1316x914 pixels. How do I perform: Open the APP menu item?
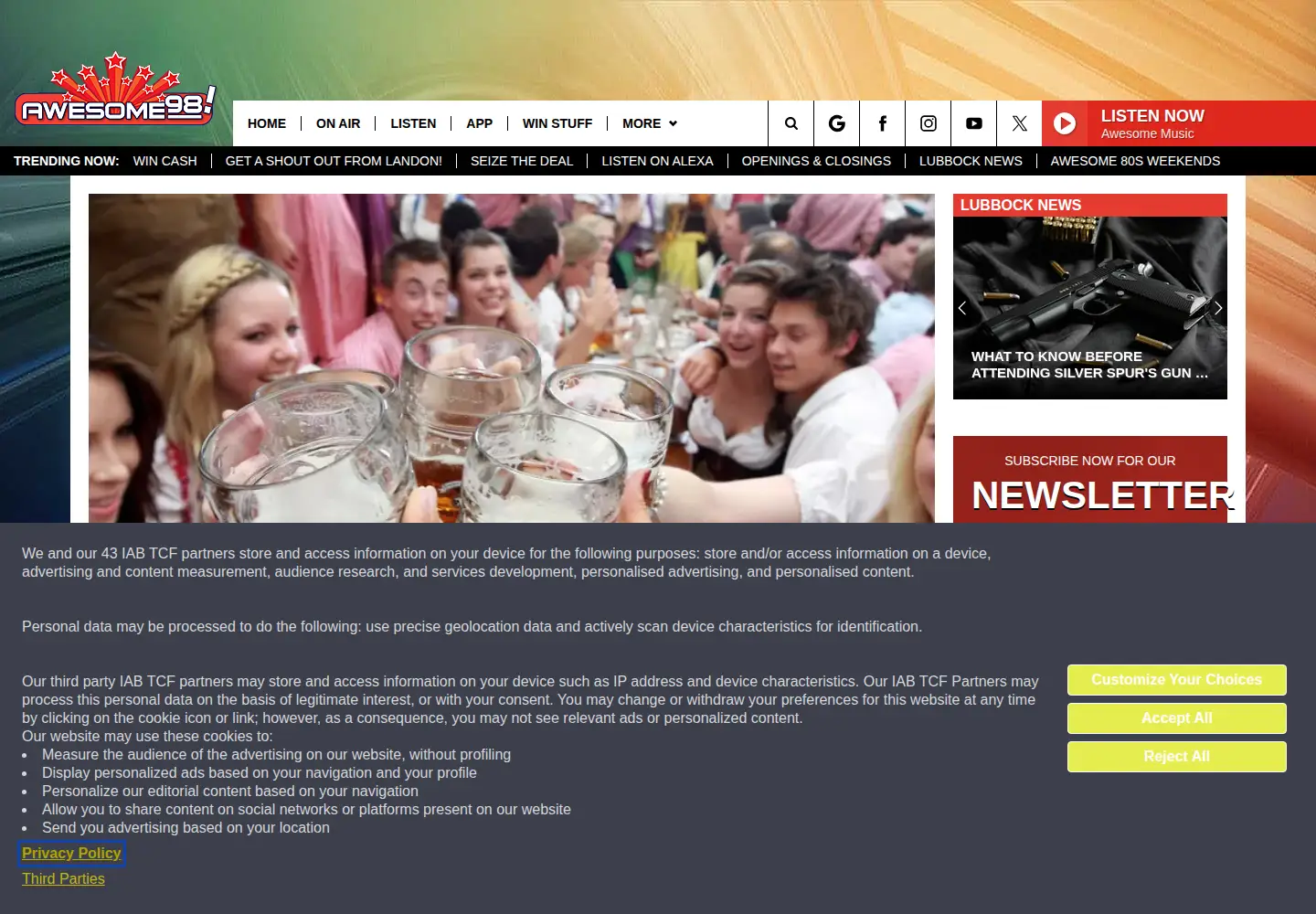pos(479,123)
